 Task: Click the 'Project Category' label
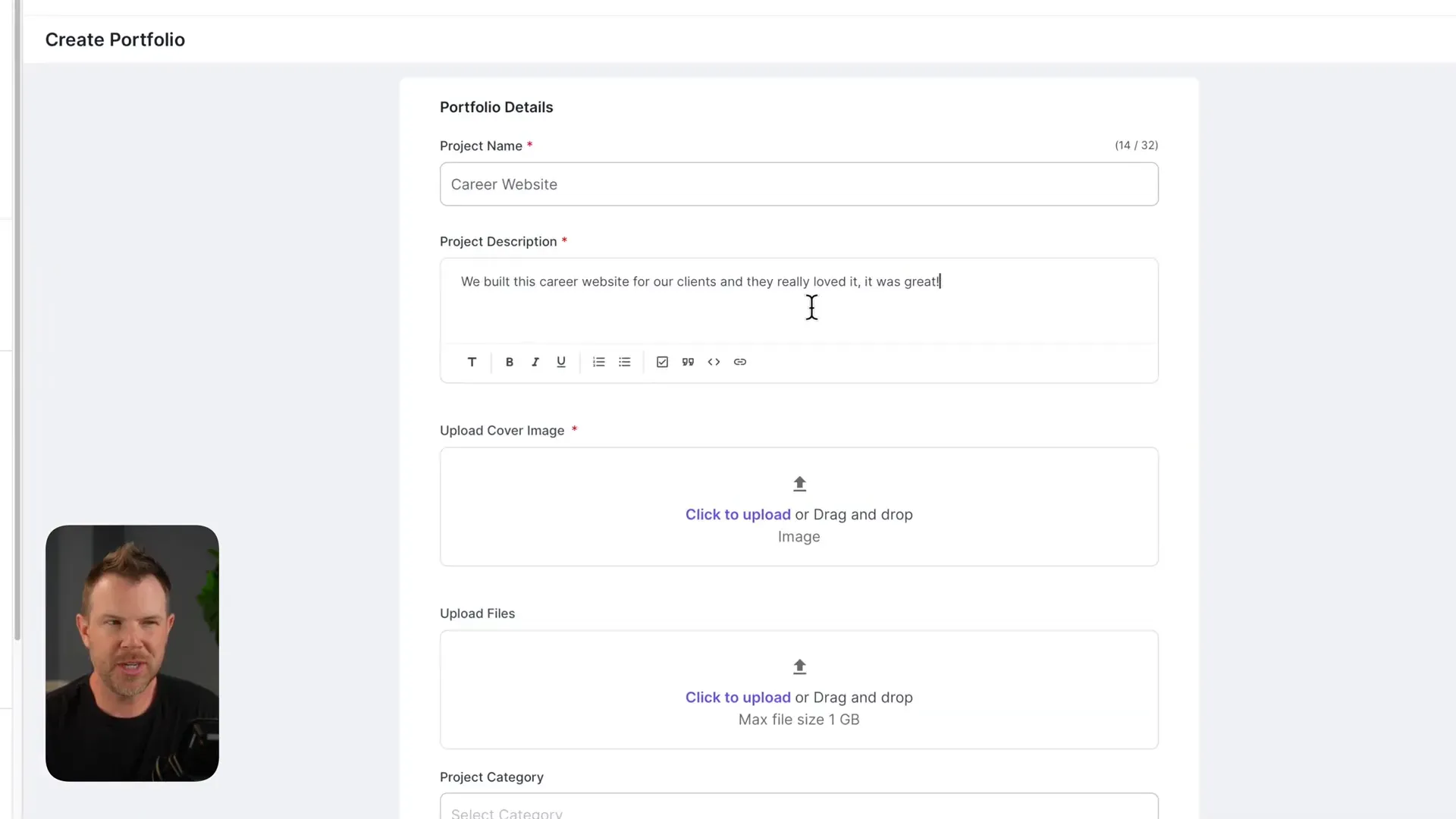(x=491, y=777)
